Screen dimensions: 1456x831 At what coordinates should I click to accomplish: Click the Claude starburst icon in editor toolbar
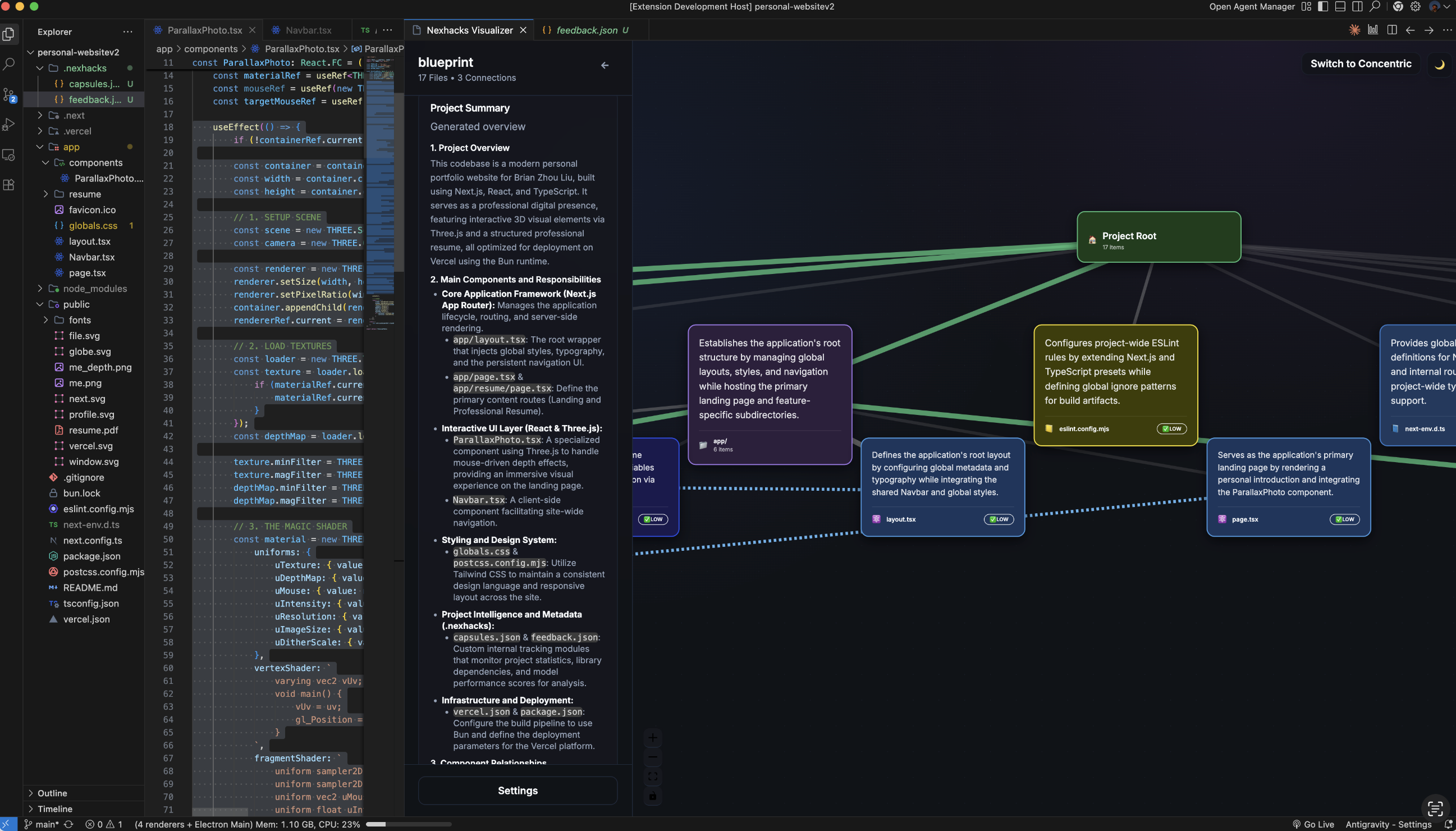[1354, 30]
